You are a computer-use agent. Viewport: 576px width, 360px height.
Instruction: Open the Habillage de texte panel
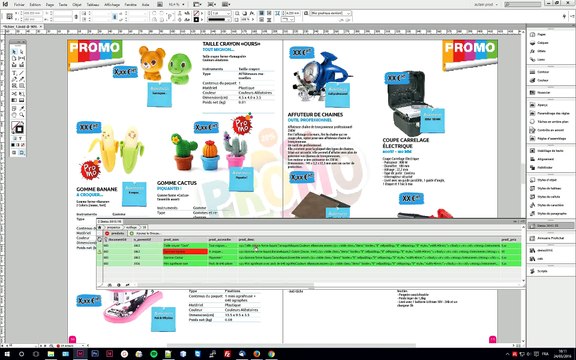tap(550, 151)
